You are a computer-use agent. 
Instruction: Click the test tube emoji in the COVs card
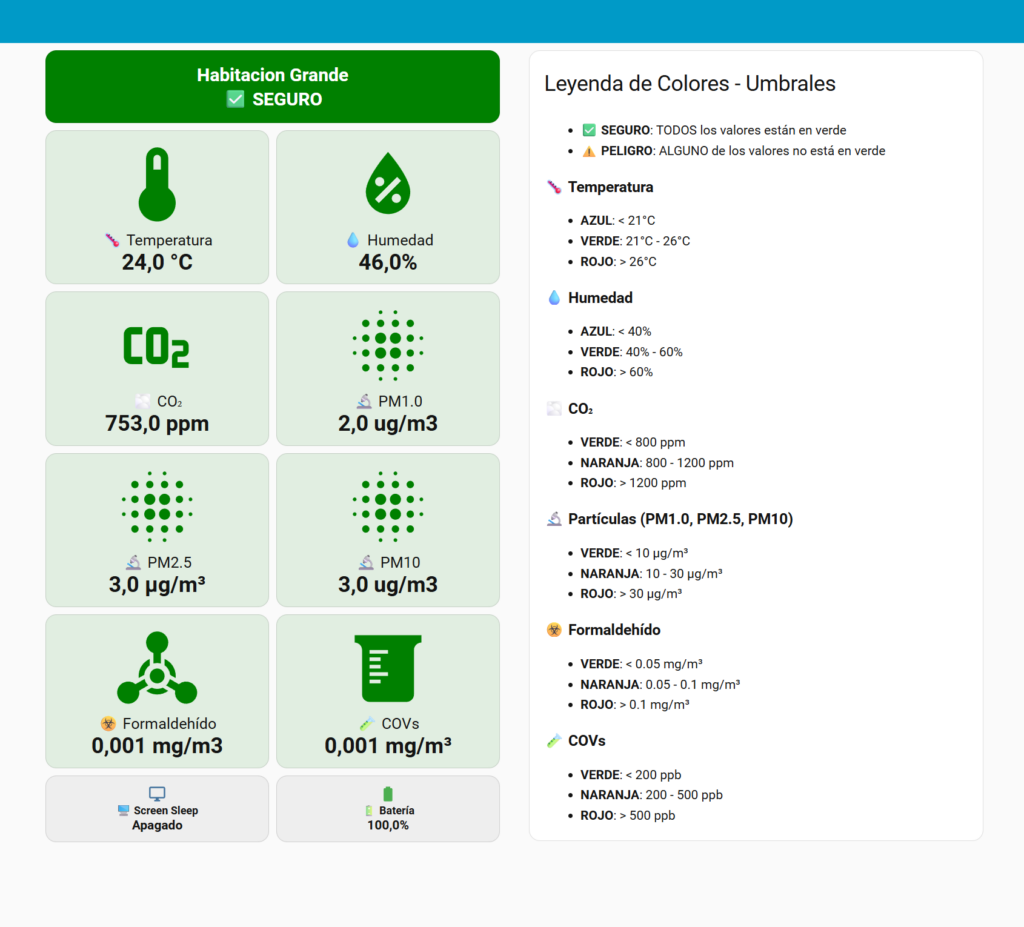[367, 724]
